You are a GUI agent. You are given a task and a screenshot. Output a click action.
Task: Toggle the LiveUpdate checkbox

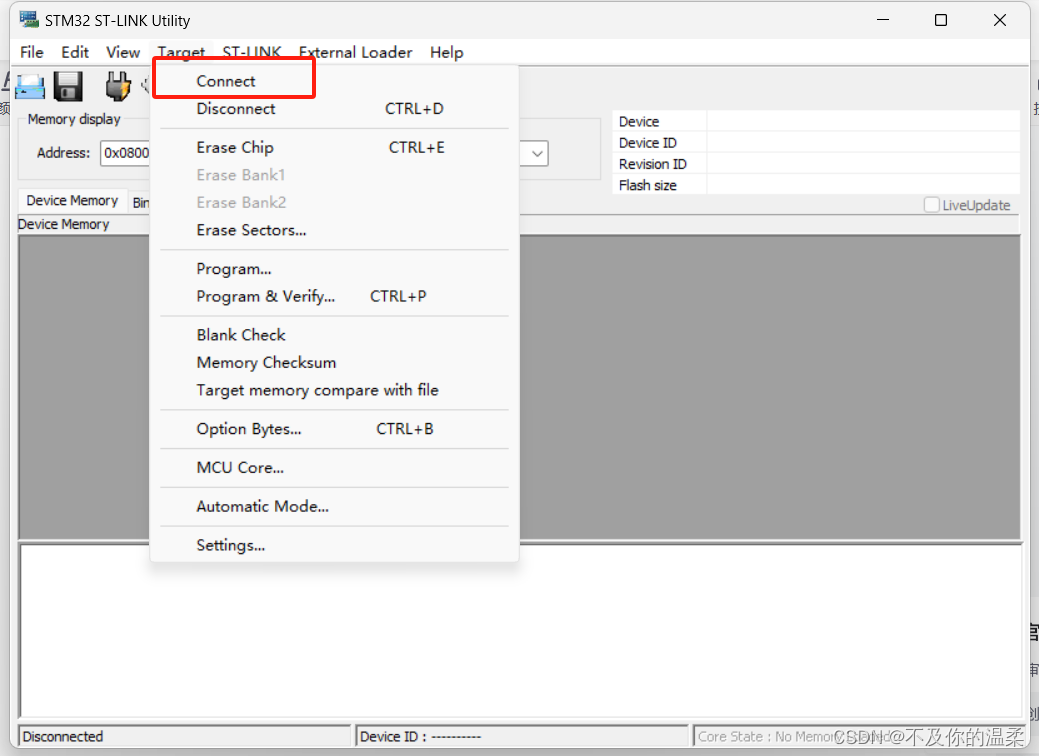931,205
